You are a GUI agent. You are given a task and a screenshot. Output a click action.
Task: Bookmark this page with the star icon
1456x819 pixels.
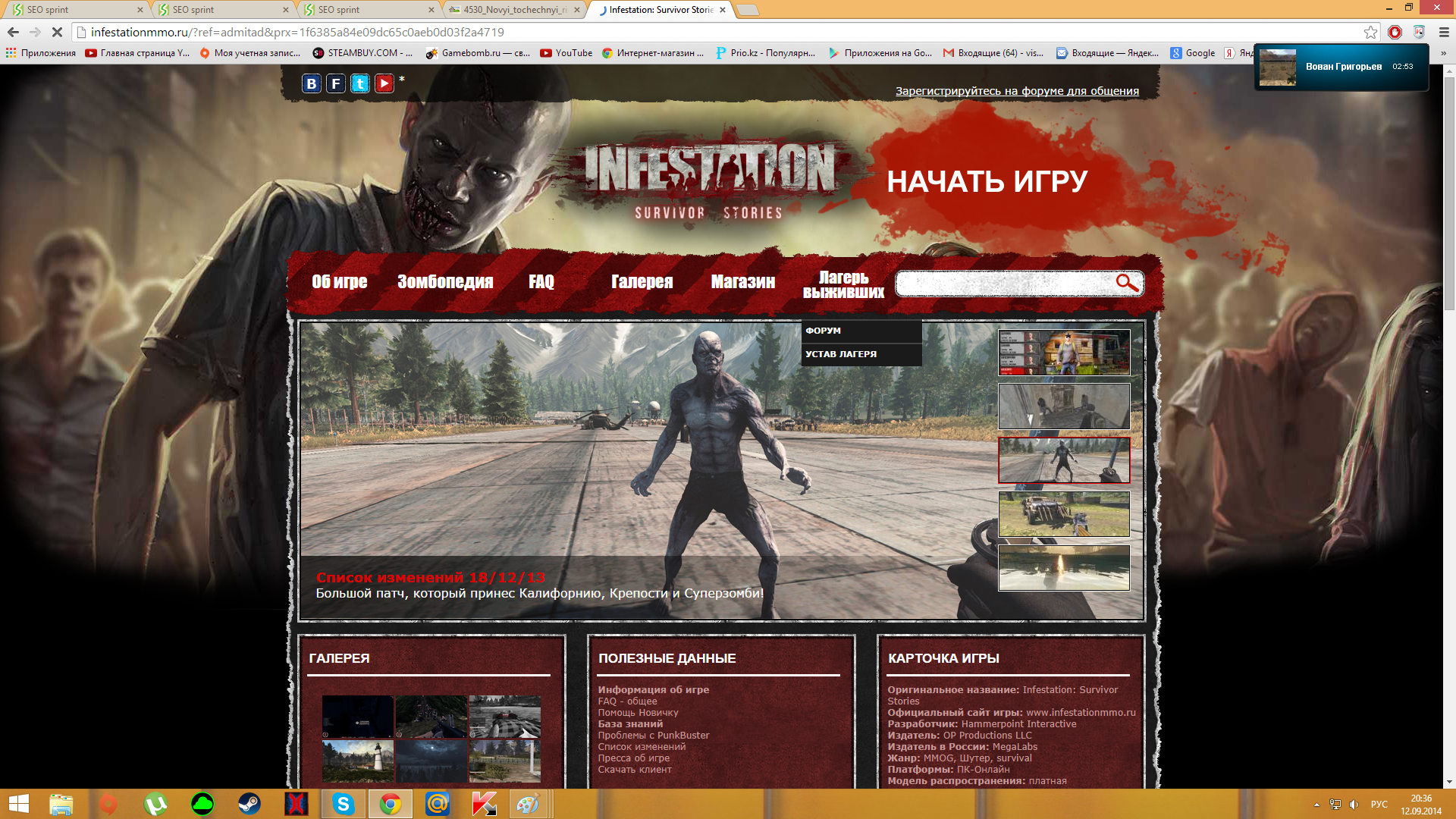(x=1370, y=32)
